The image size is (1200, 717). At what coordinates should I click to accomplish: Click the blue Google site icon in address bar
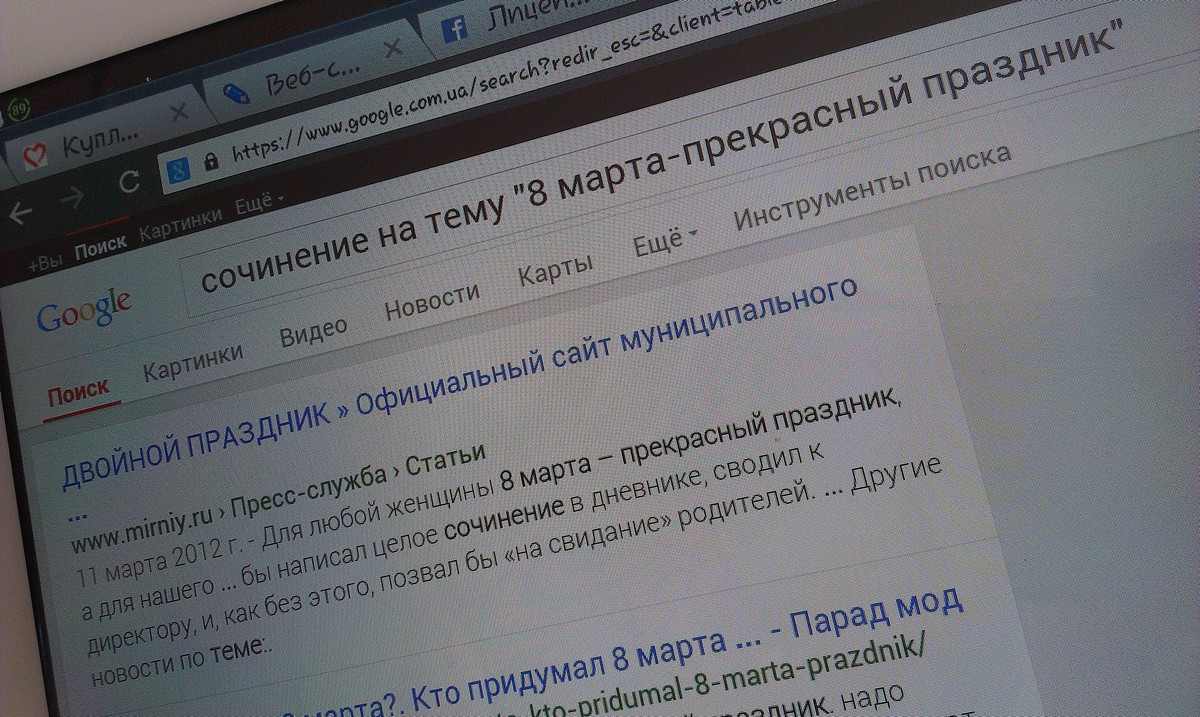point(180,169)
